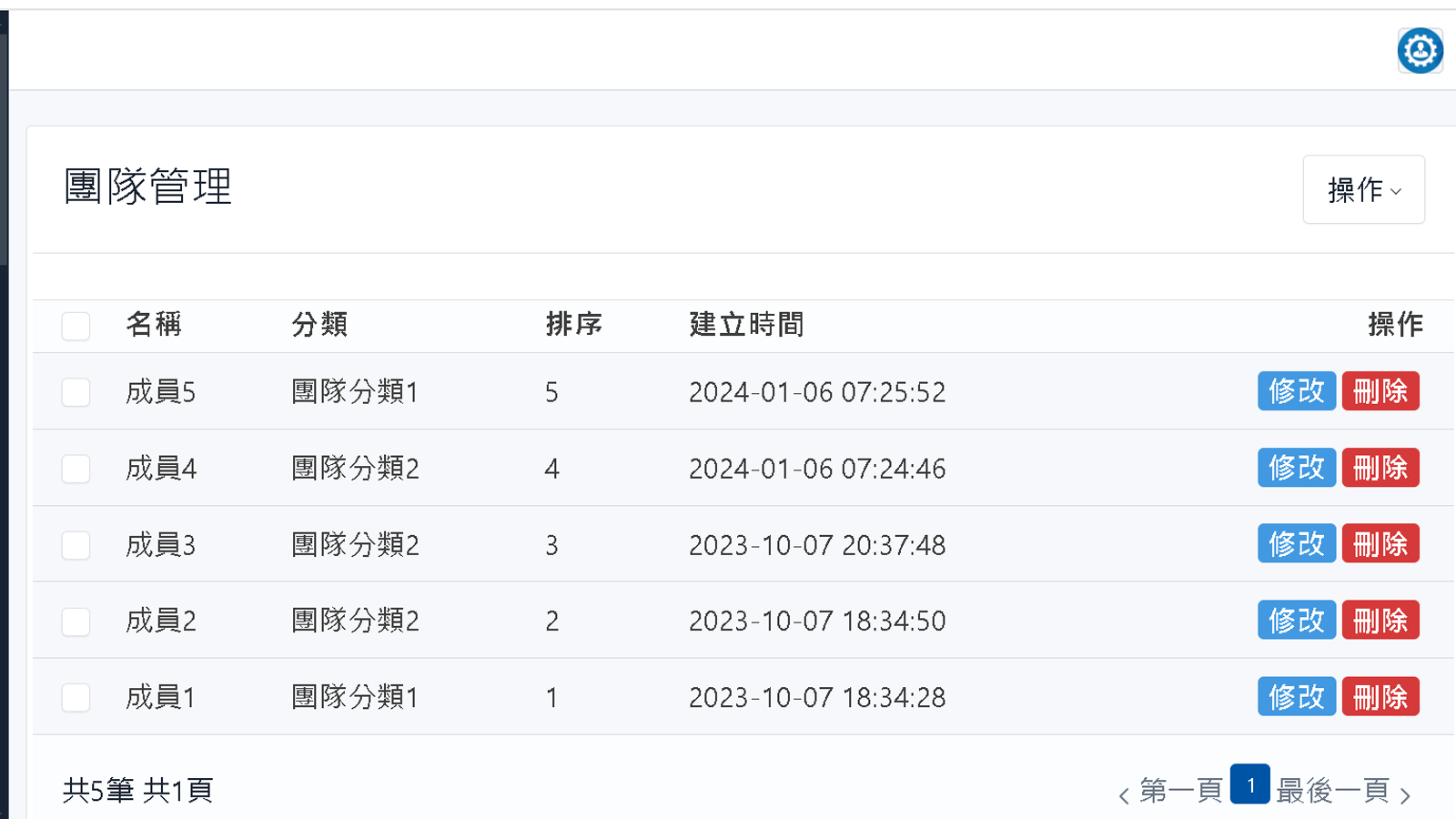Edit 成員4 with 修改 button
Screen dimensions: 1456x819
point(1297,468)
